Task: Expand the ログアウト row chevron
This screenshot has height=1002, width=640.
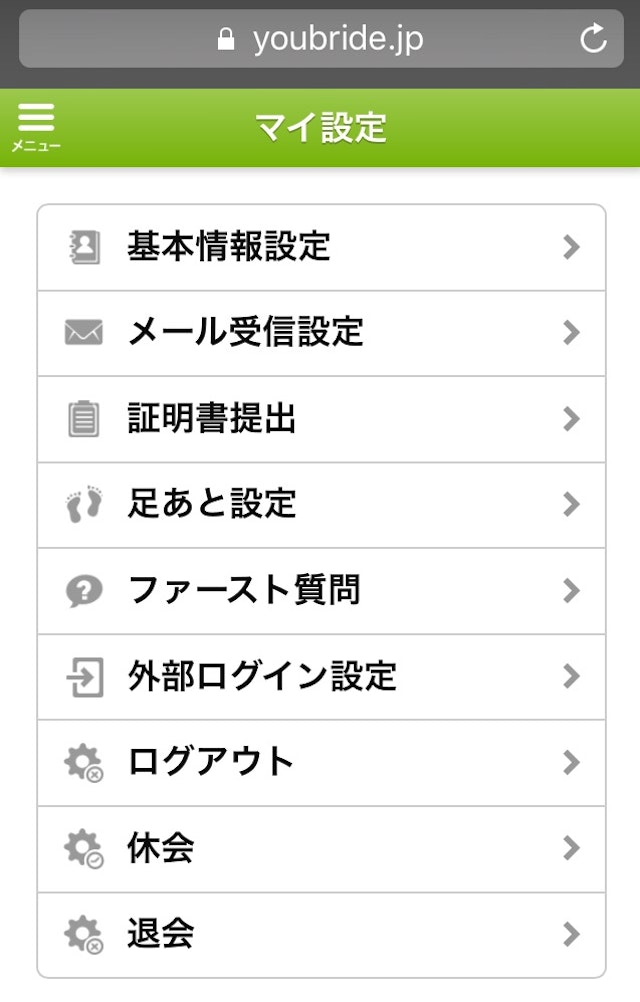Action: [570, 762]
